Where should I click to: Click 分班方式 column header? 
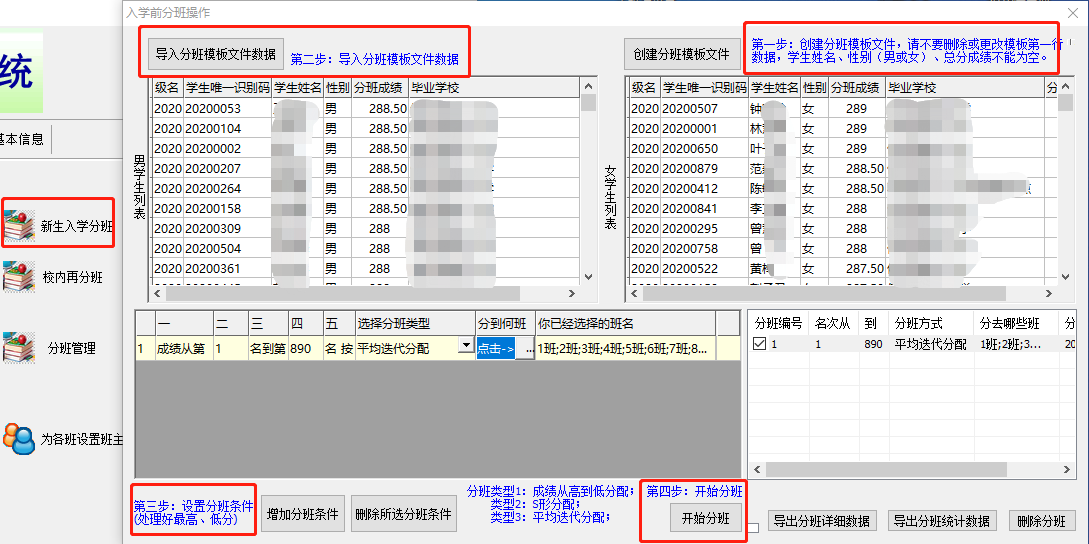(x=931, y=323)
